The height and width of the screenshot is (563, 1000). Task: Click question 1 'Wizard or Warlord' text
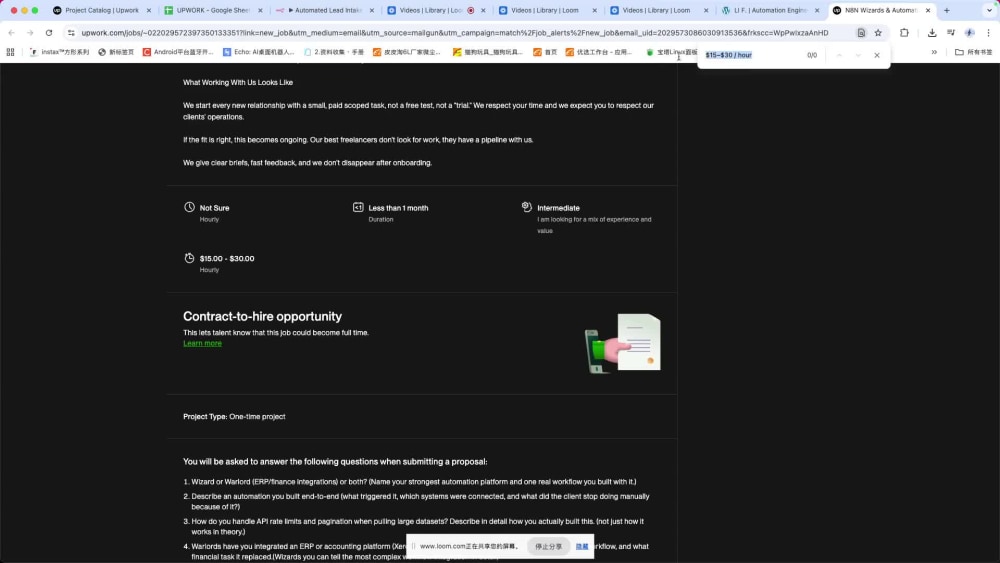[x=413, y=482]
